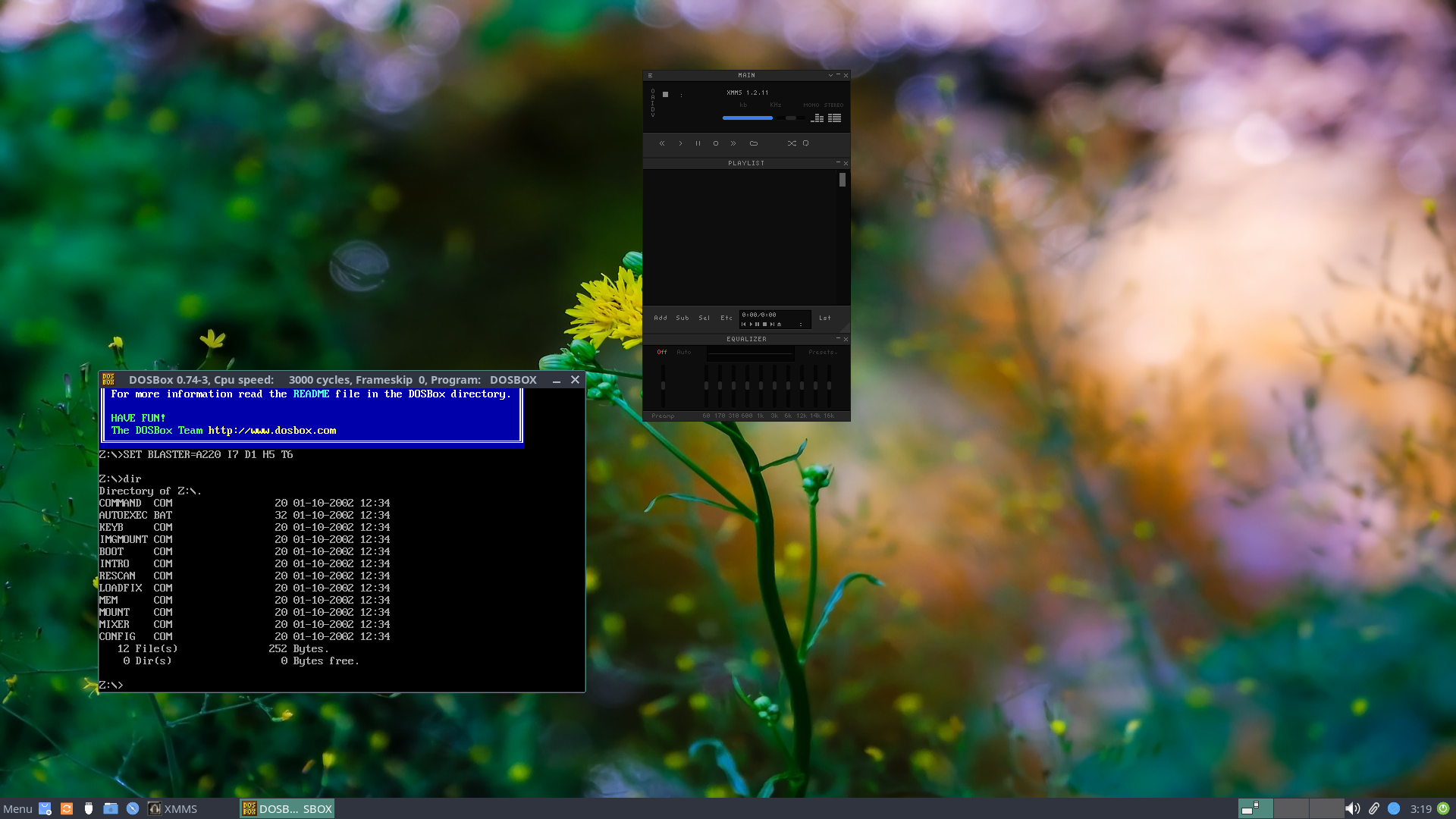Toggle the equalizer Off button
Viewport: 1456px width, 819px height.
(x=662, y=352)
